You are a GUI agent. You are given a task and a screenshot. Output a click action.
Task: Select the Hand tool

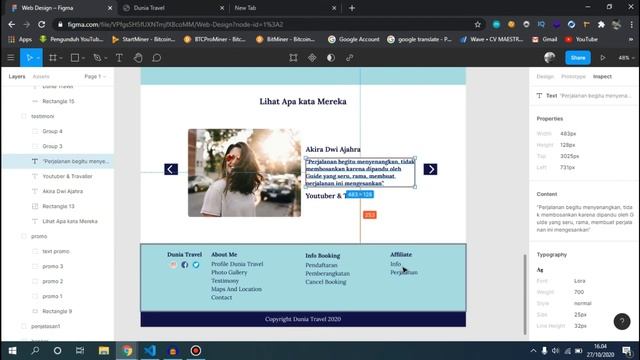138,58
